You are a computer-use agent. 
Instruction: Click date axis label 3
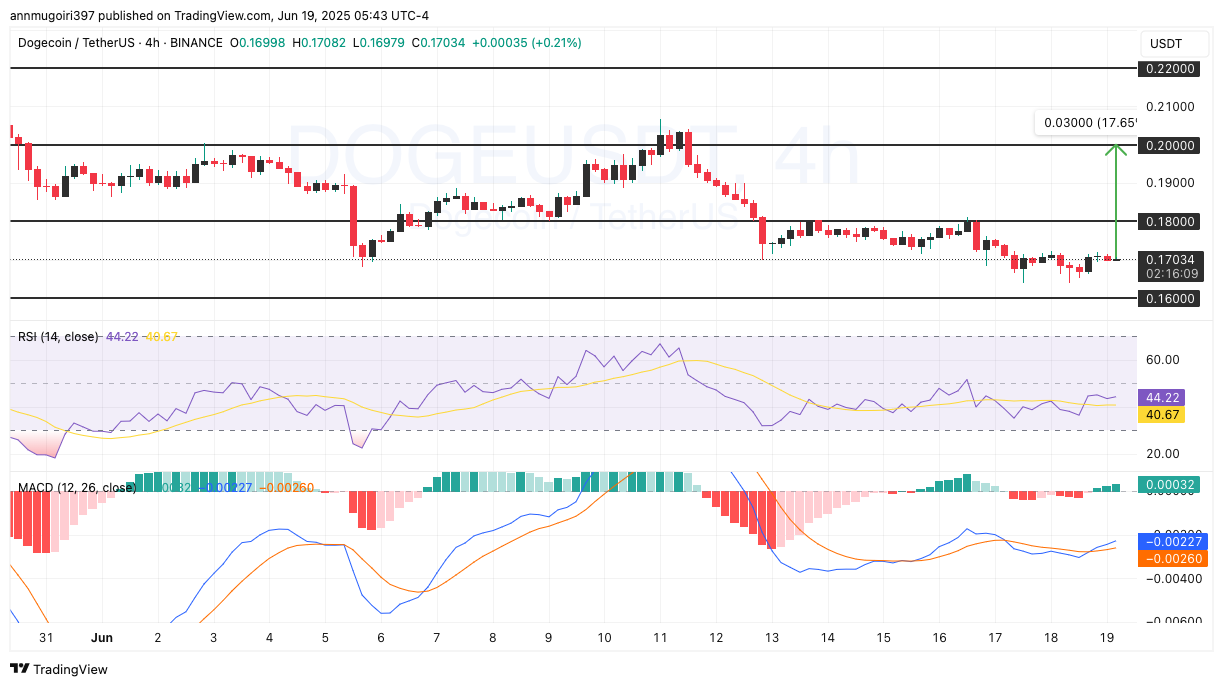click(x=214, y=637)
